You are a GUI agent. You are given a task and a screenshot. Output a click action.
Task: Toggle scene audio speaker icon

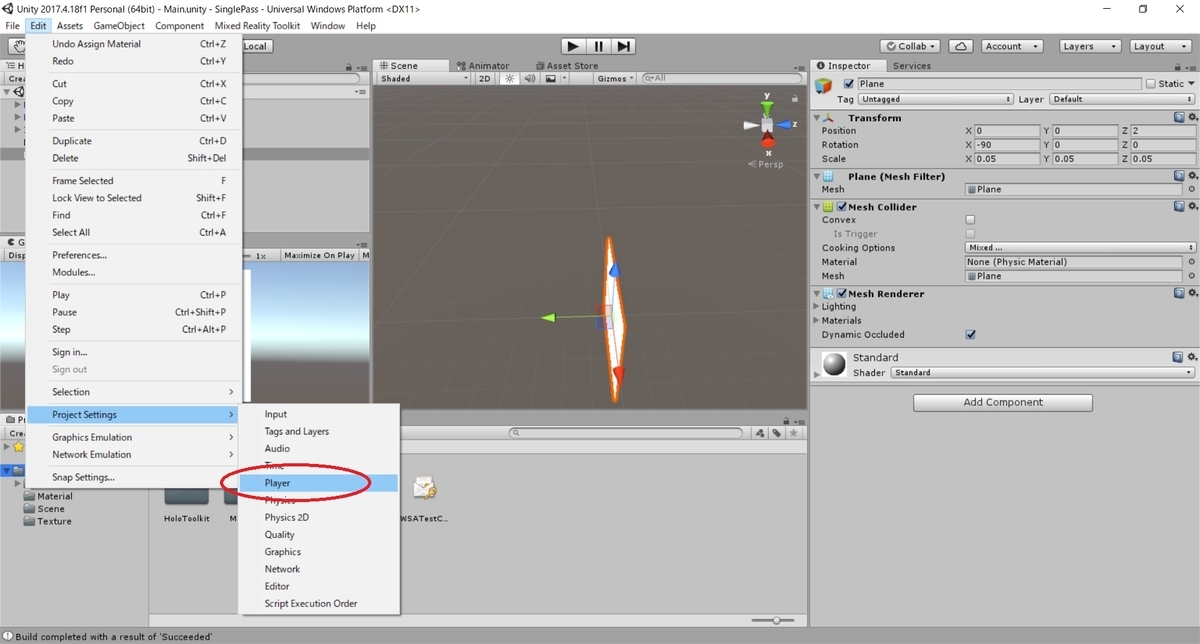(528, 78)
